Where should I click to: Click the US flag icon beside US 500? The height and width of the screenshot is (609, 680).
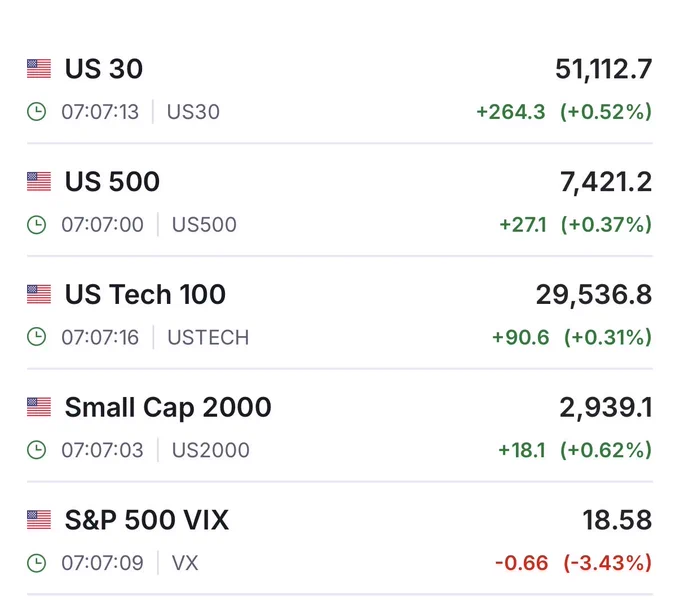(x=39, y=181)
